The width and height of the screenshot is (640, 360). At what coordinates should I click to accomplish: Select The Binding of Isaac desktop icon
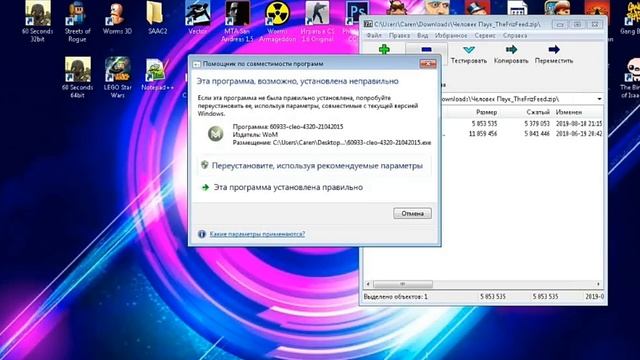point(631,78)
